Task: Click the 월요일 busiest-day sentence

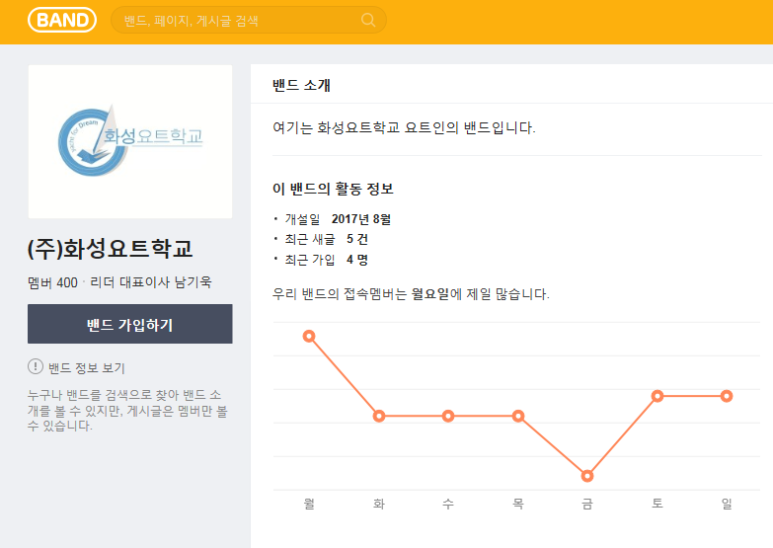Action: (x=411, y=294)
